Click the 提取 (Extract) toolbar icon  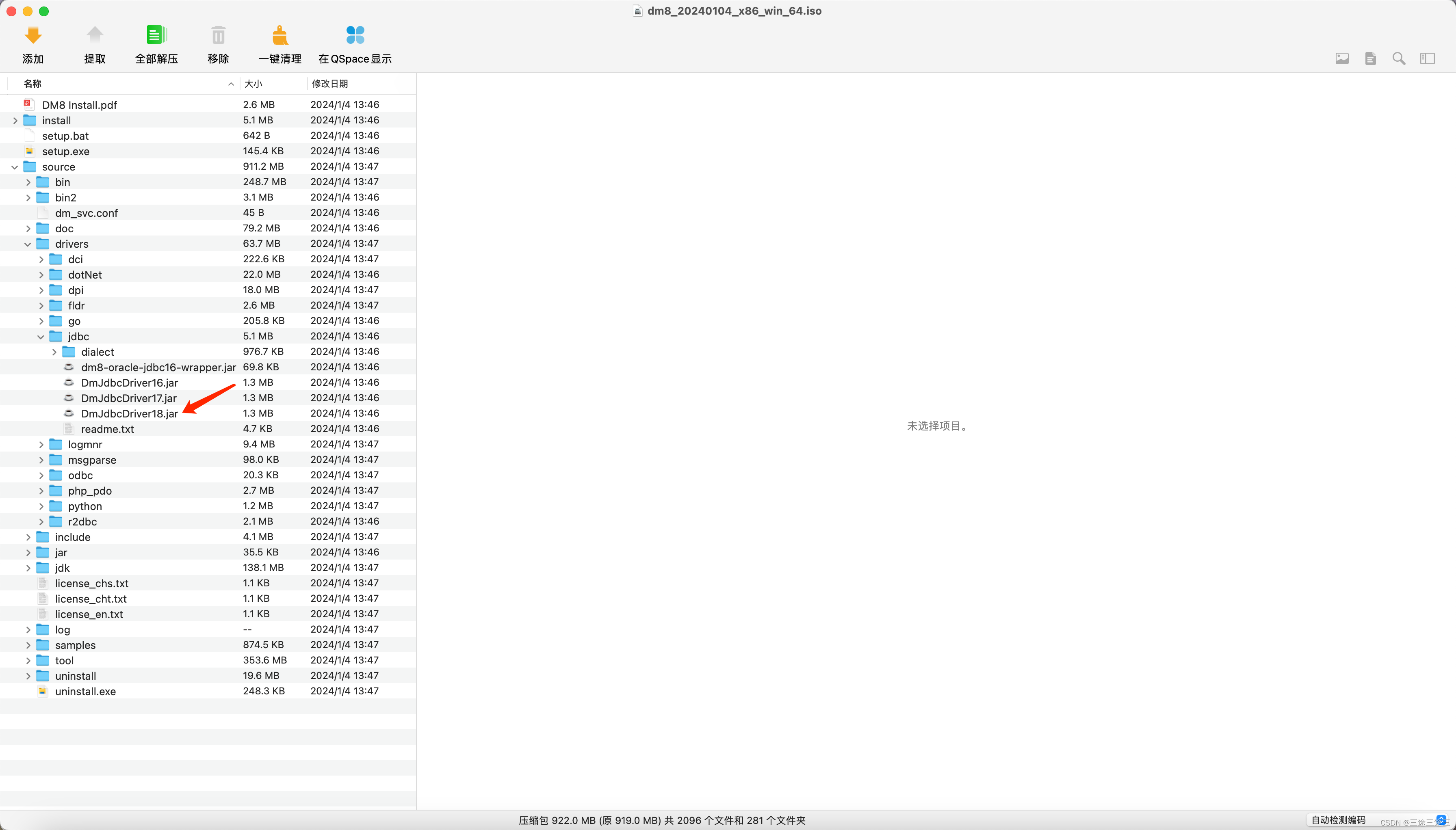pyautogui.click(x=95, y=35)
